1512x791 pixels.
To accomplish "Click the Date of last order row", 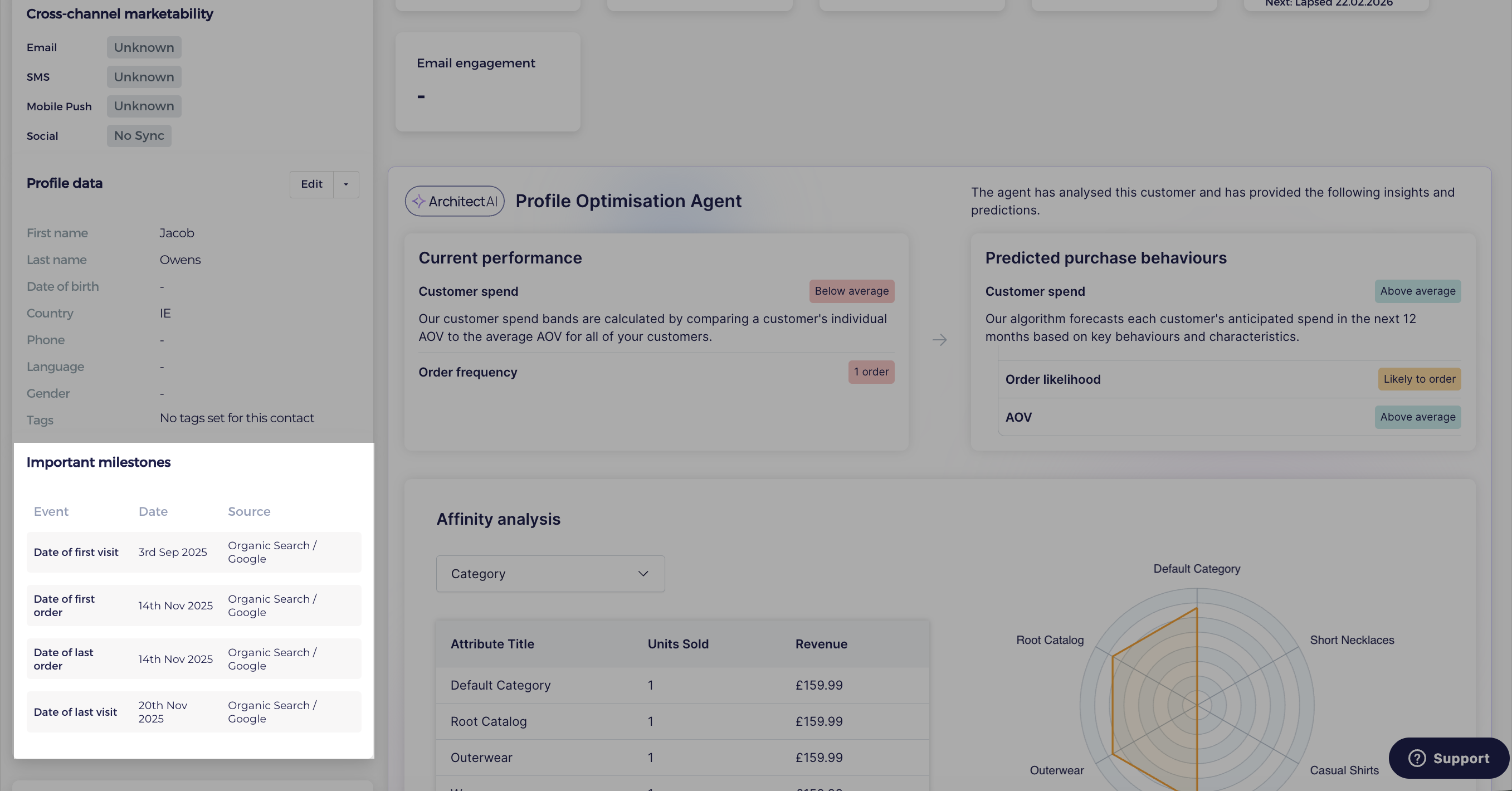I will point(194,659).
